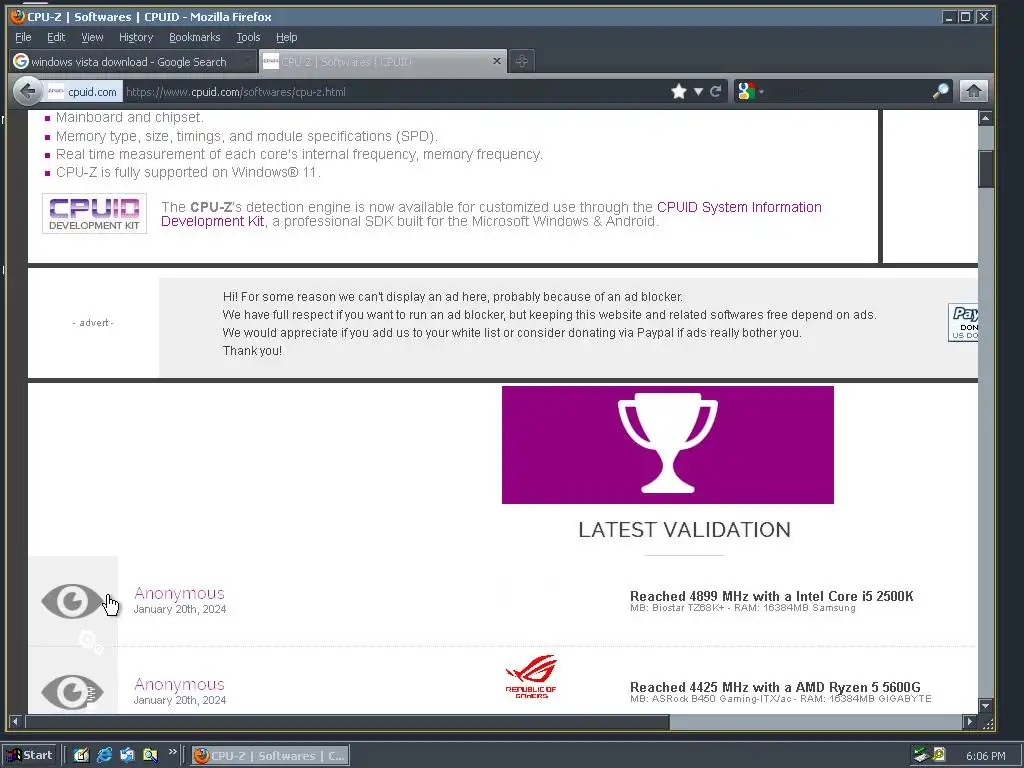Open the URL history dropdown arrow
Screen dimensions: 1024x768
(x=698, y=91)
